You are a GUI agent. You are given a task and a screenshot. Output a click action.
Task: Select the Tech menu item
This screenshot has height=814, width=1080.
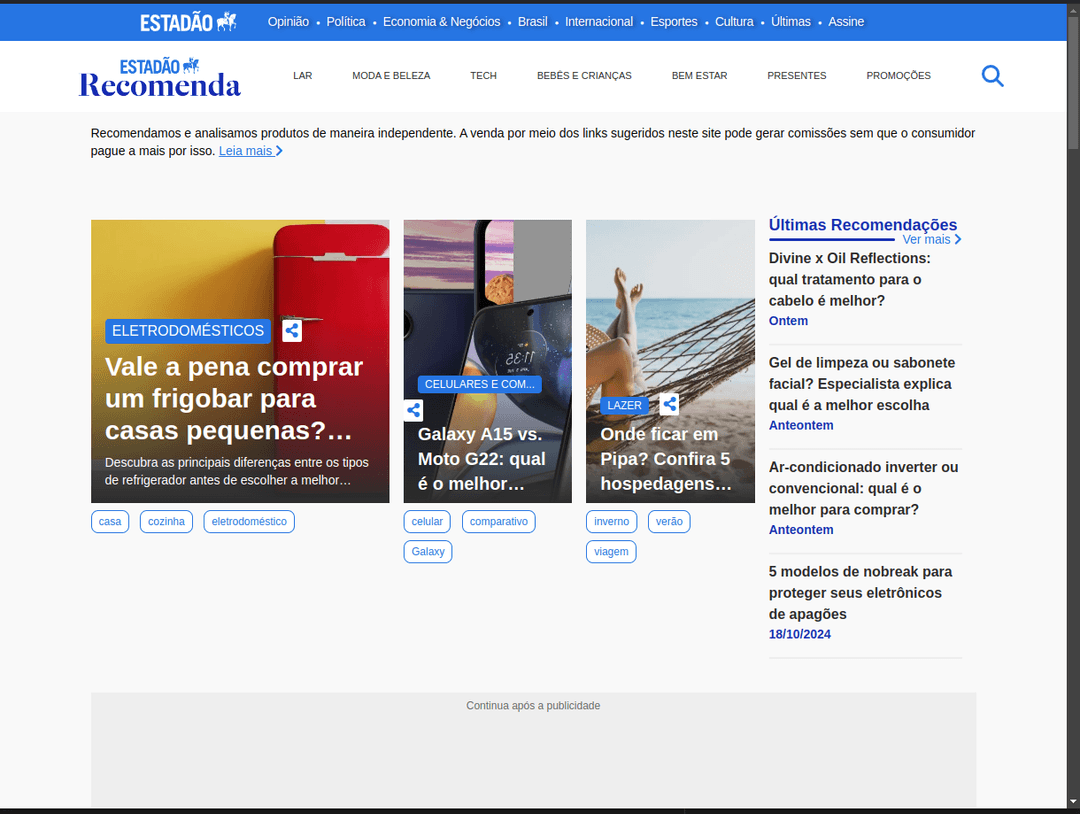pyautogui.click(x=483, y=76)
